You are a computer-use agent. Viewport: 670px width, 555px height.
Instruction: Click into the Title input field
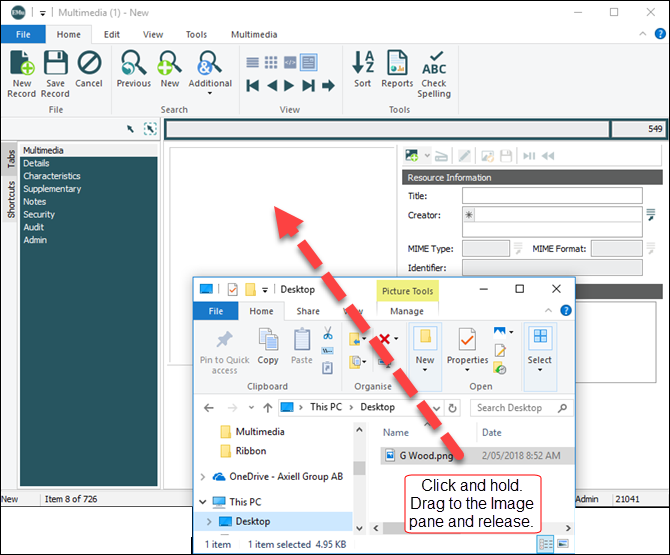(x=552, y=196)
